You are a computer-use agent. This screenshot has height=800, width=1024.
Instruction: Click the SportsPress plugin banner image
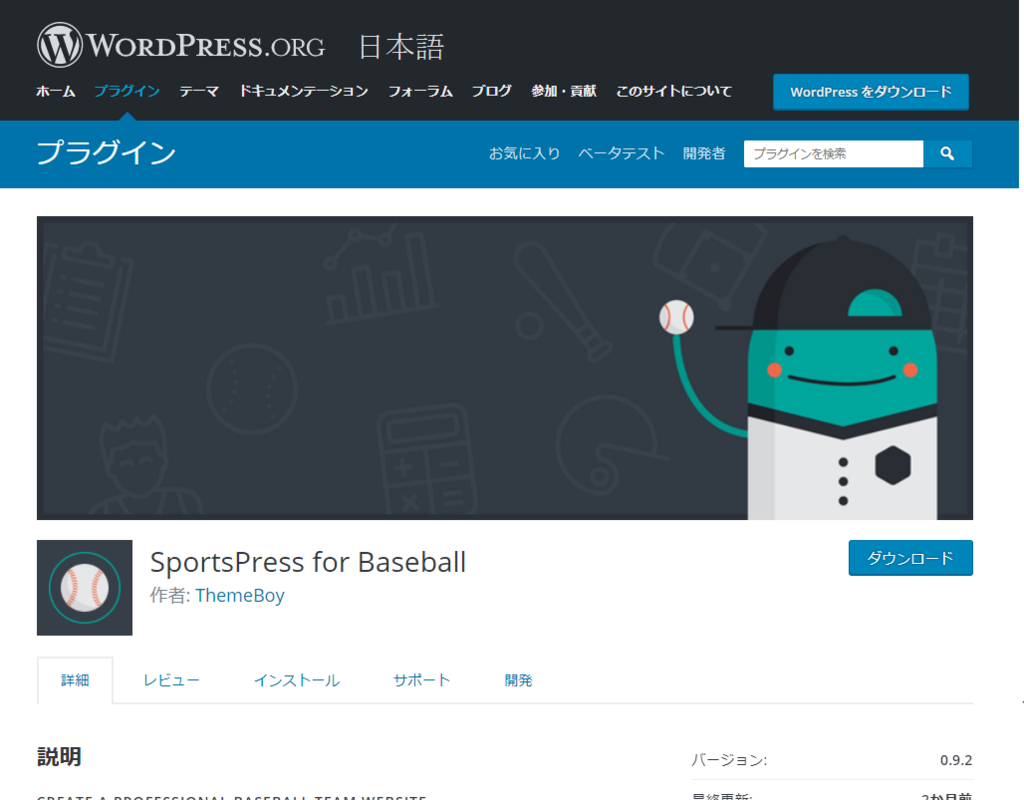coord(505,368)
